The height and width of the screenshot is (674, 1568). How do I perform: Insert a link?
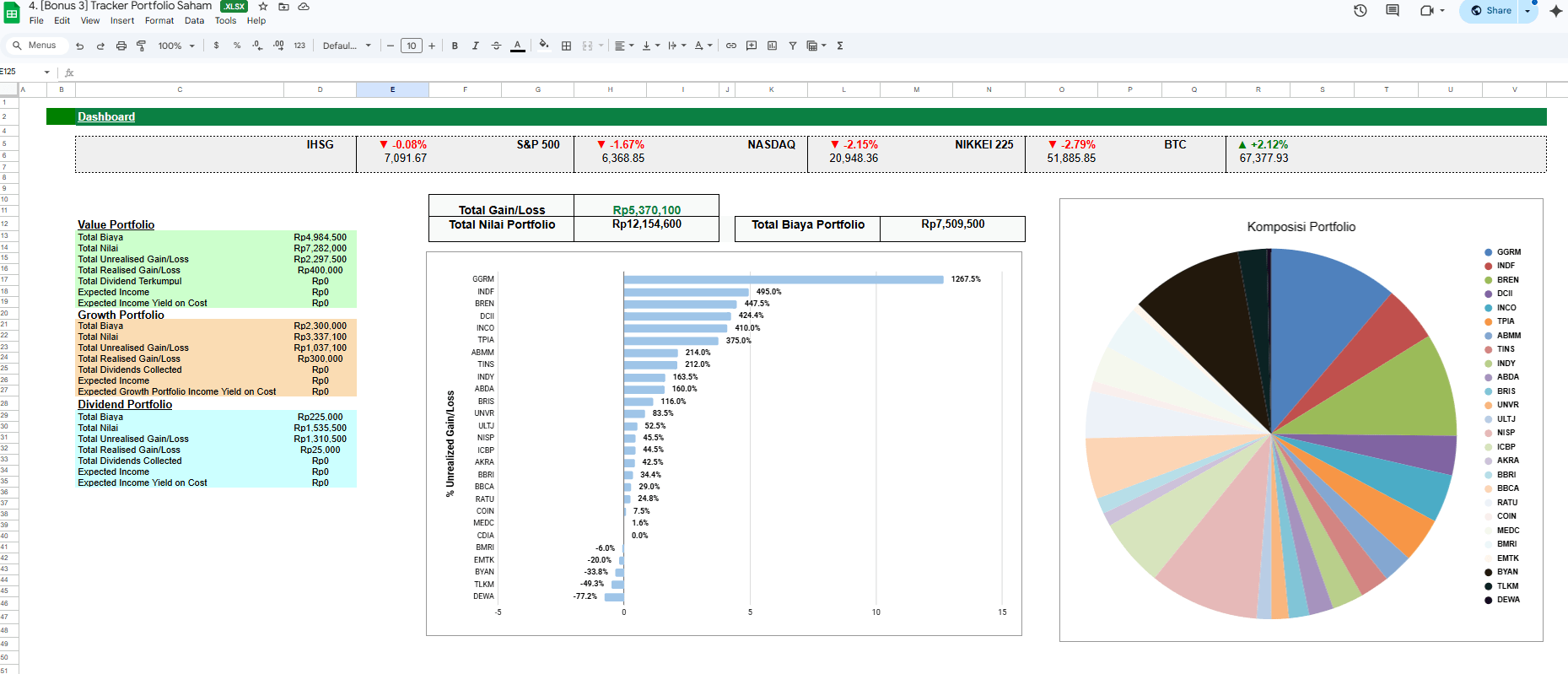click(731, 46)
